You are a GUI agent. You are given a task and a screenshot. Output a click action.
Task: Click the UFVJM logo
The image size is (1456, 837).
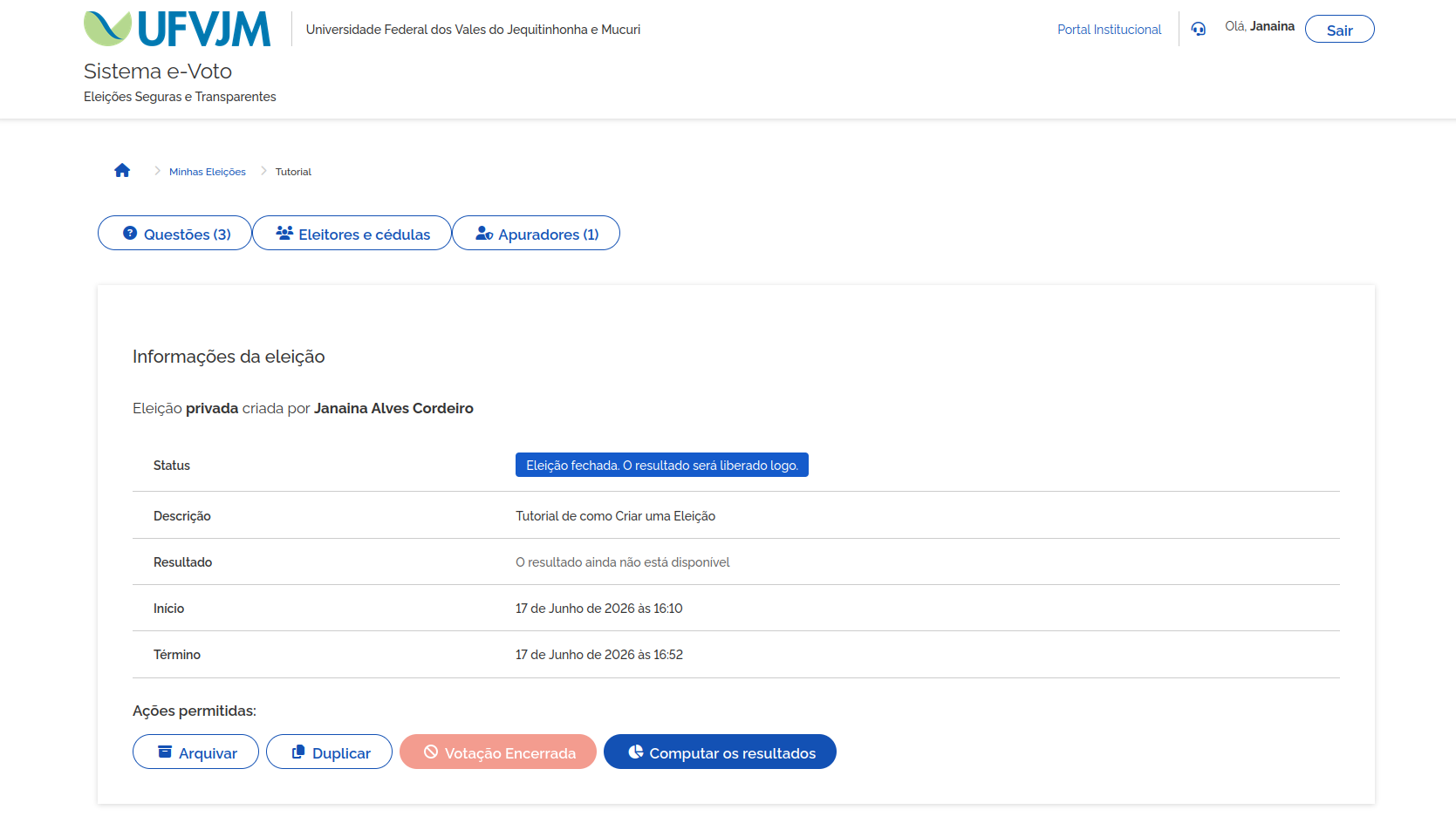tap(177, 29)
